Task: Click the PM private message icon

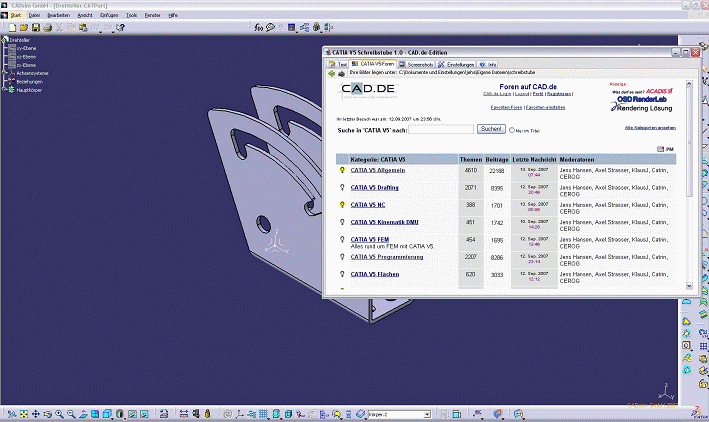Action: [665, 149]
